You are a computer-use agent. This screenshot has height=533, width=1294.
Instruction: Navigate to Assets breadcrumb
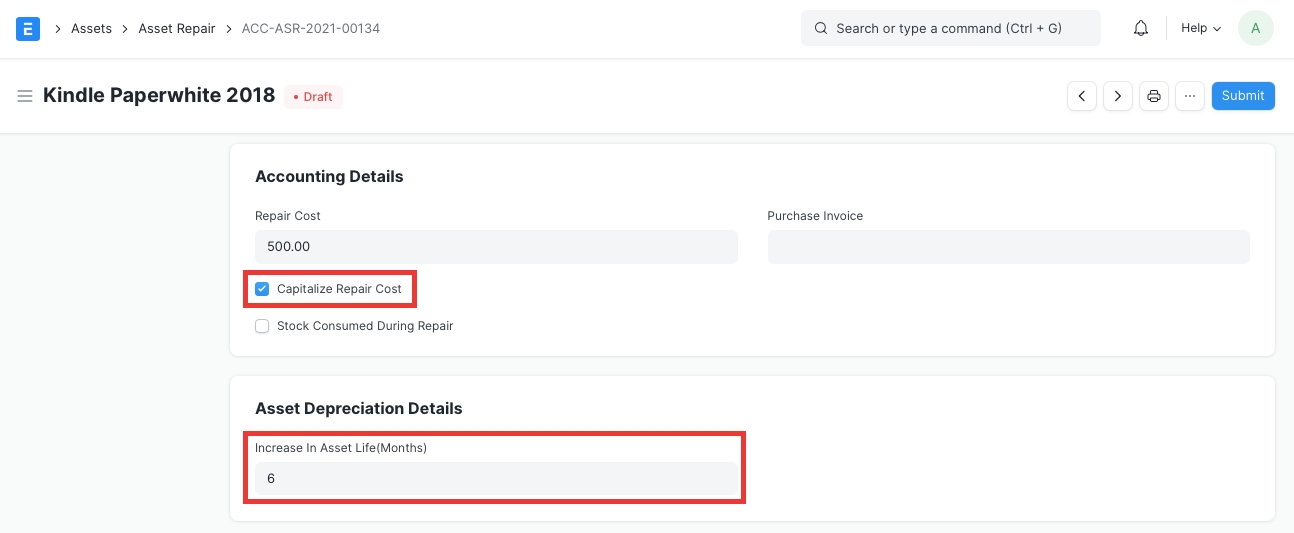(x=91, y=29)
